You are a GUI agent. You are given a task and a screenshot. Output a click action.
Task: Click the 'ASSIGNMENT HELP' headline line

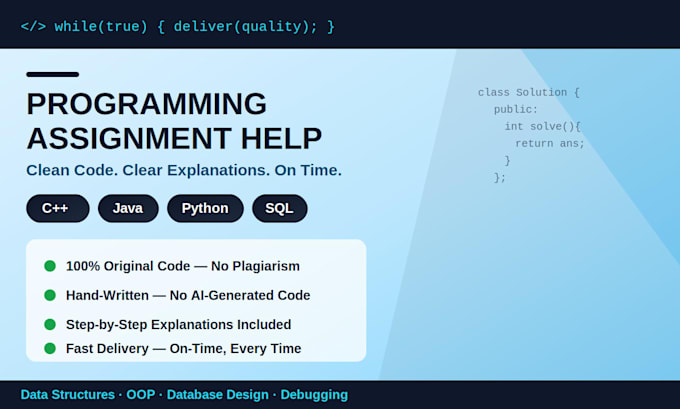(174, 139)
